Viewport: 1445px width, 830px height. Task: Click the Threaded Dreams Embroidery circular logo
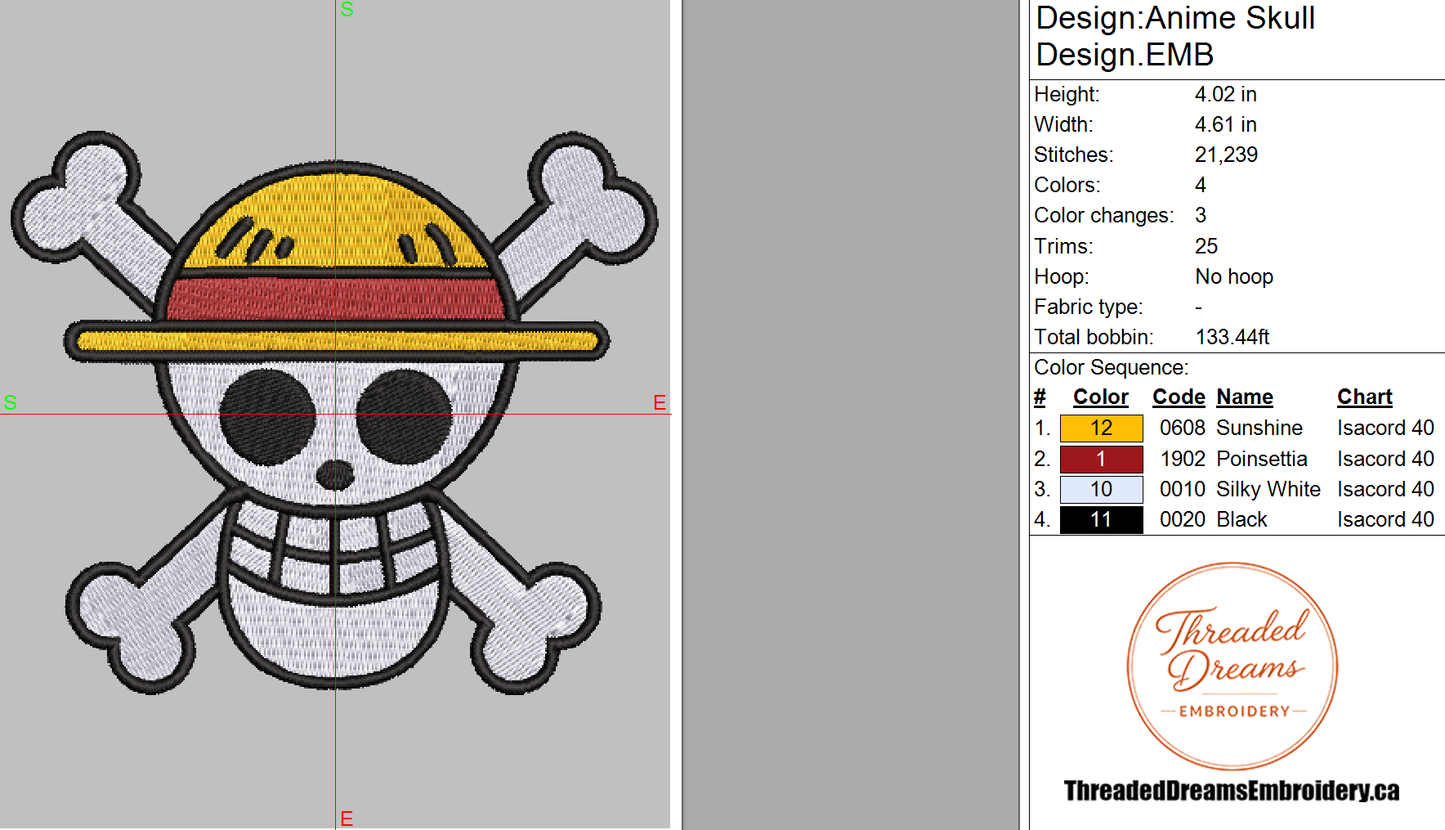tap(1231, 667)
